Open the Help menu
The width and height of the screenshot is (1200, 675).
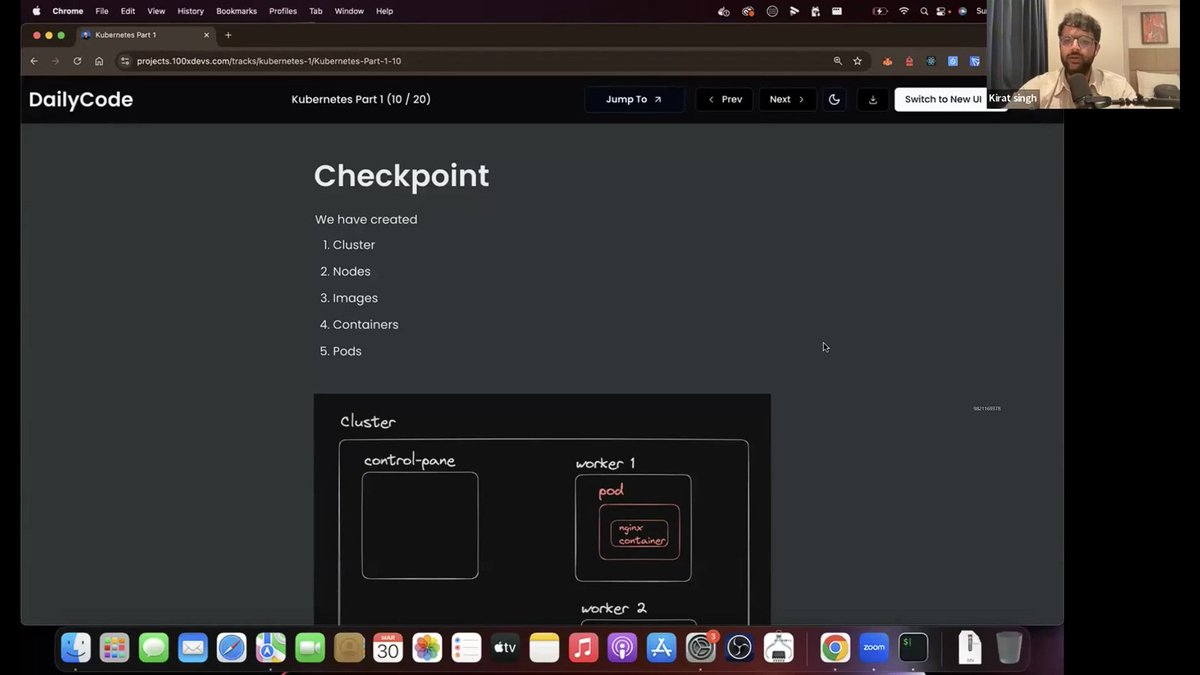click(384, 11)
